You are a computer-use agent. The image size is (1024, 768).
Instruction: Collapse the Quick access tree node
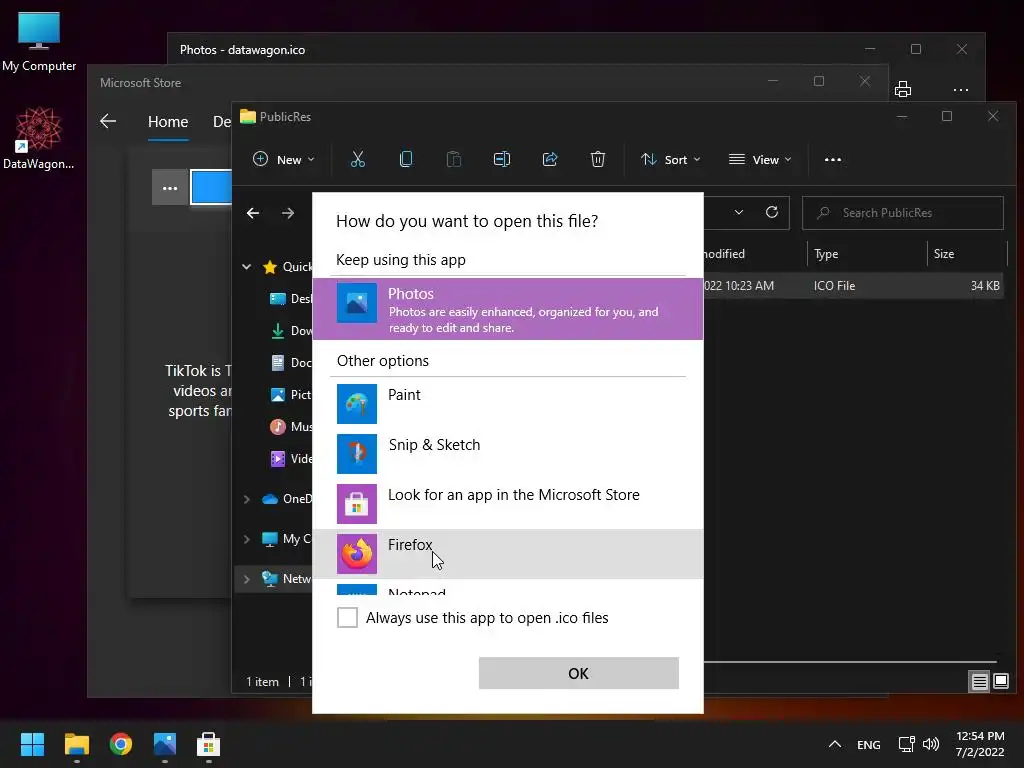pos(246,266)
